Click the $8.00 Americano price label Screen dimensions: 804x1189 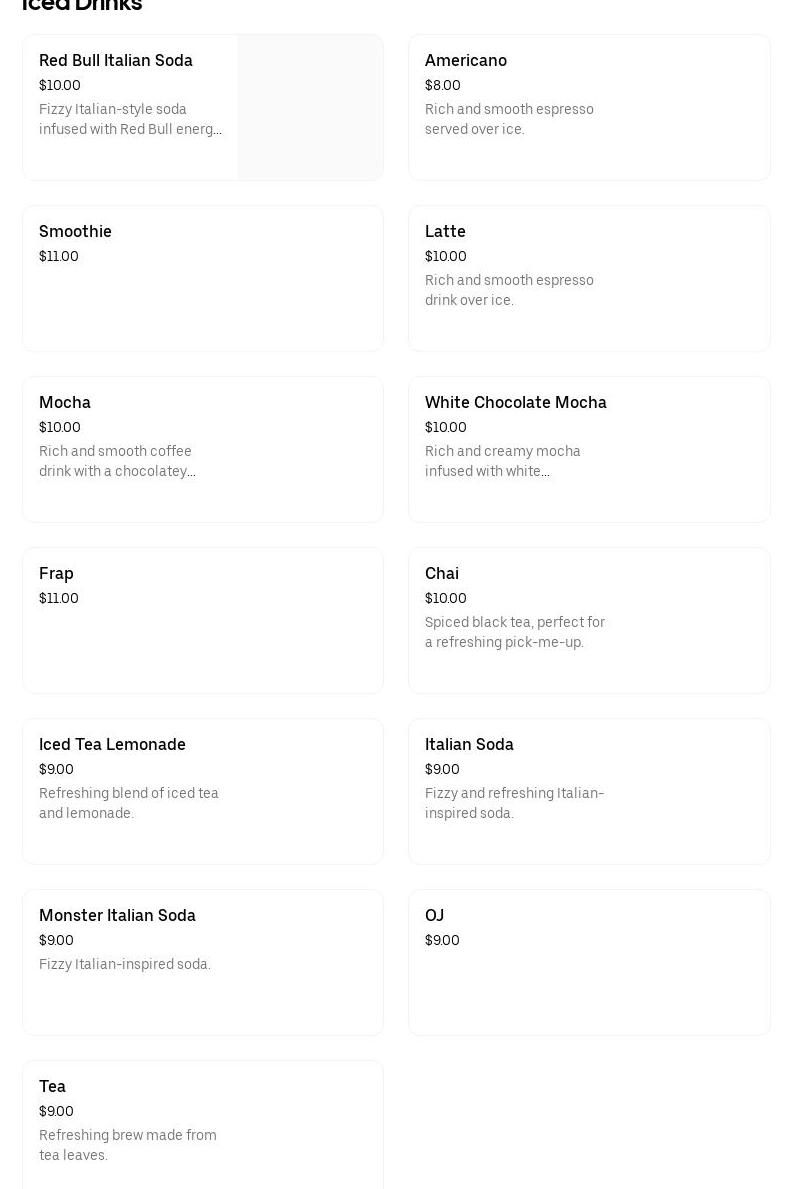point(443,86)
